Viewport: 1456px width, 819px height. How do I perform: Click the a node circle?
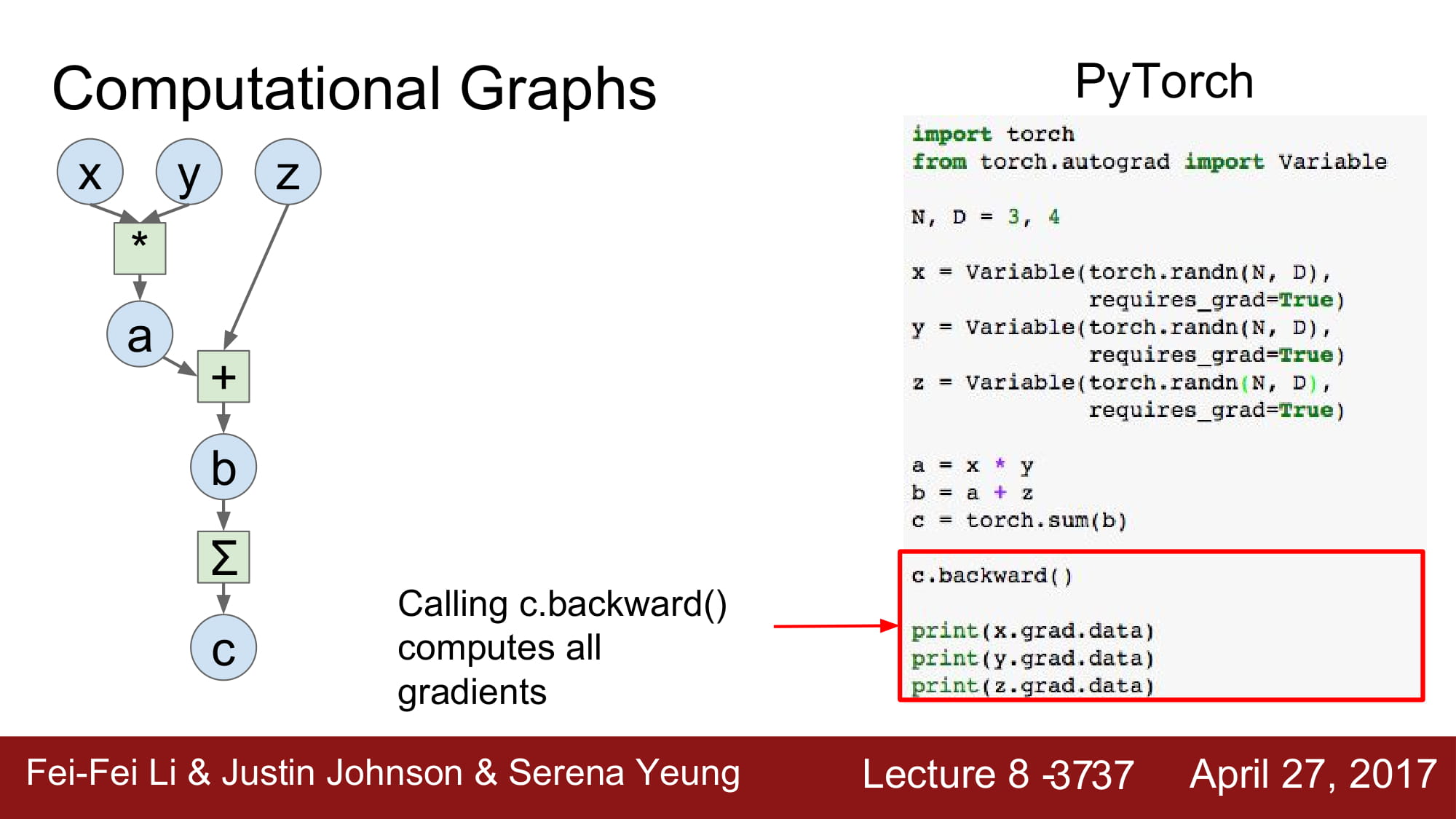[140, 334]
